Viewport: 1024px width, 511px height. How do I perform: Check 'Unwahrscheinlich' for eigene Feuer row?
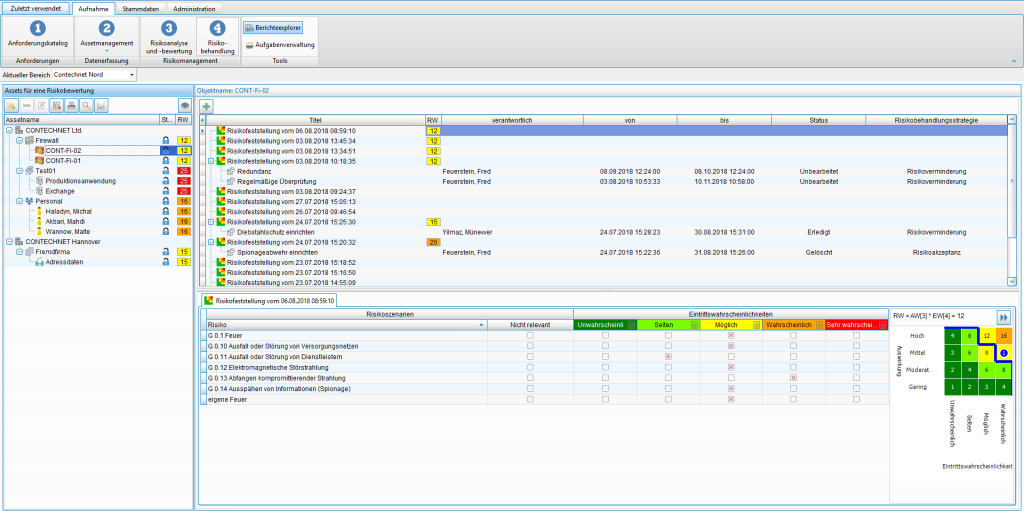point(605,399)
